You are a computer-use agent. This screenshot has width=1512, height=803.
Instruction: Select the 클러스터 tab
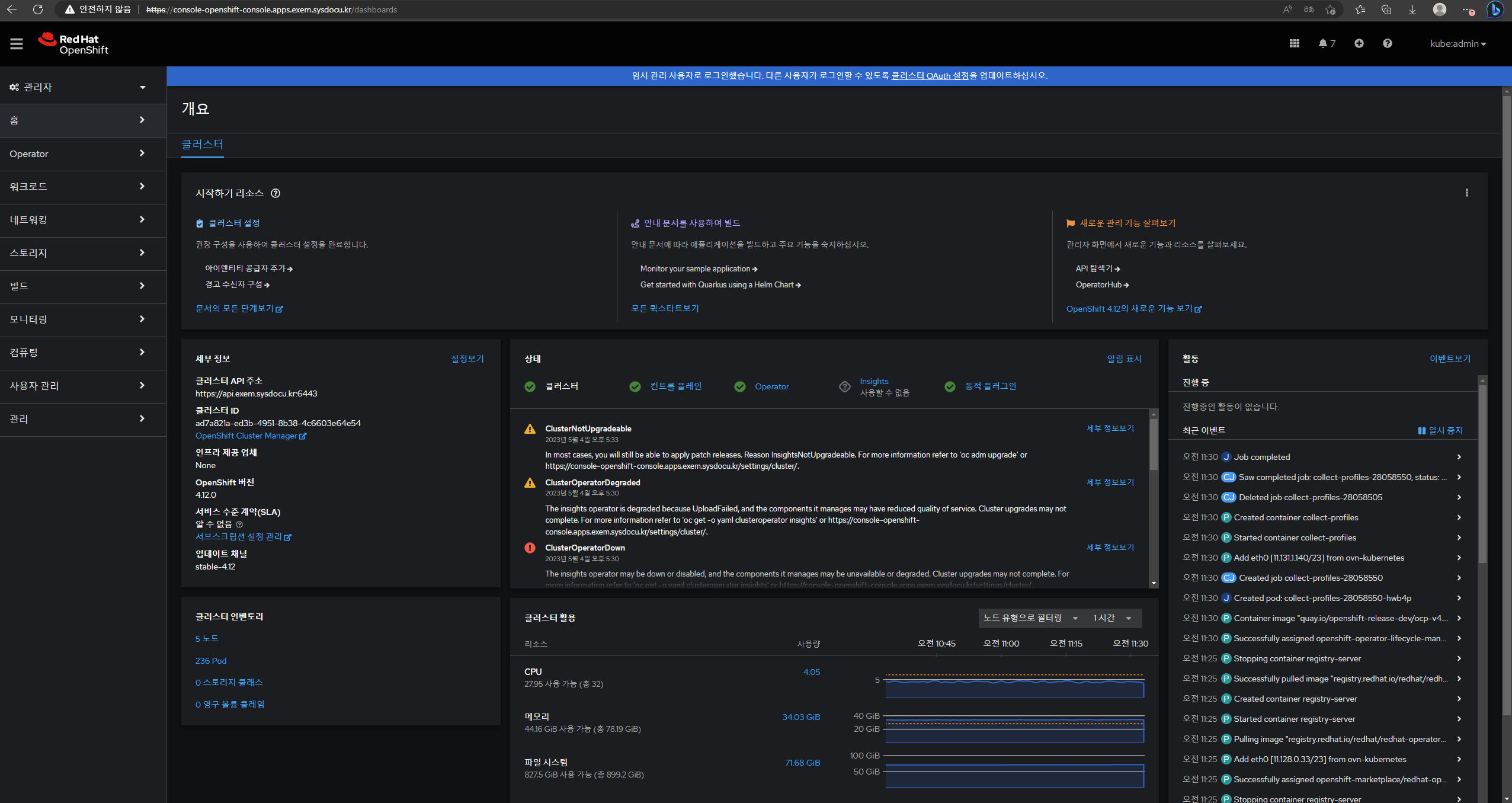coord(202,144)
